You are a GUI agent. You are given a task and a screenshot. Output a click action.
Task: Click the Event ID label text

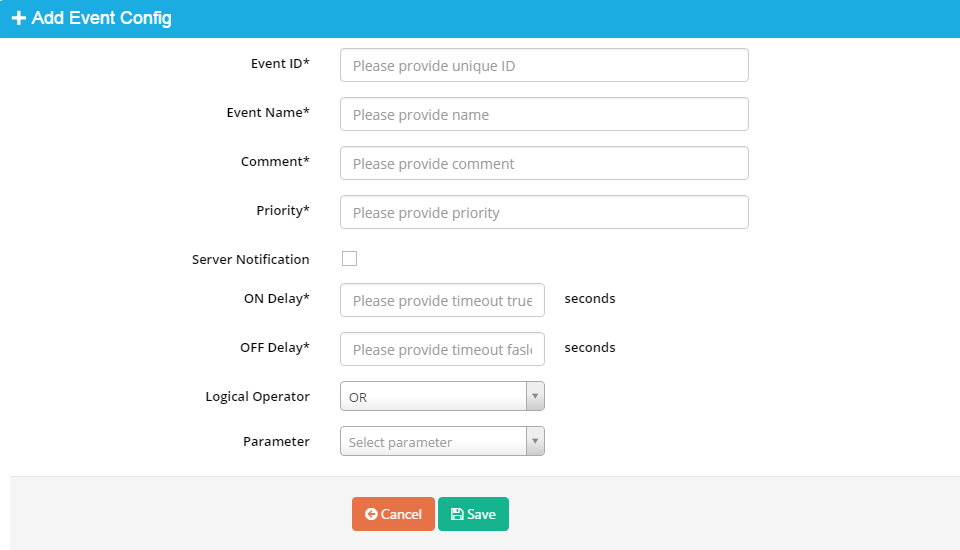click(x=280, y=64)
